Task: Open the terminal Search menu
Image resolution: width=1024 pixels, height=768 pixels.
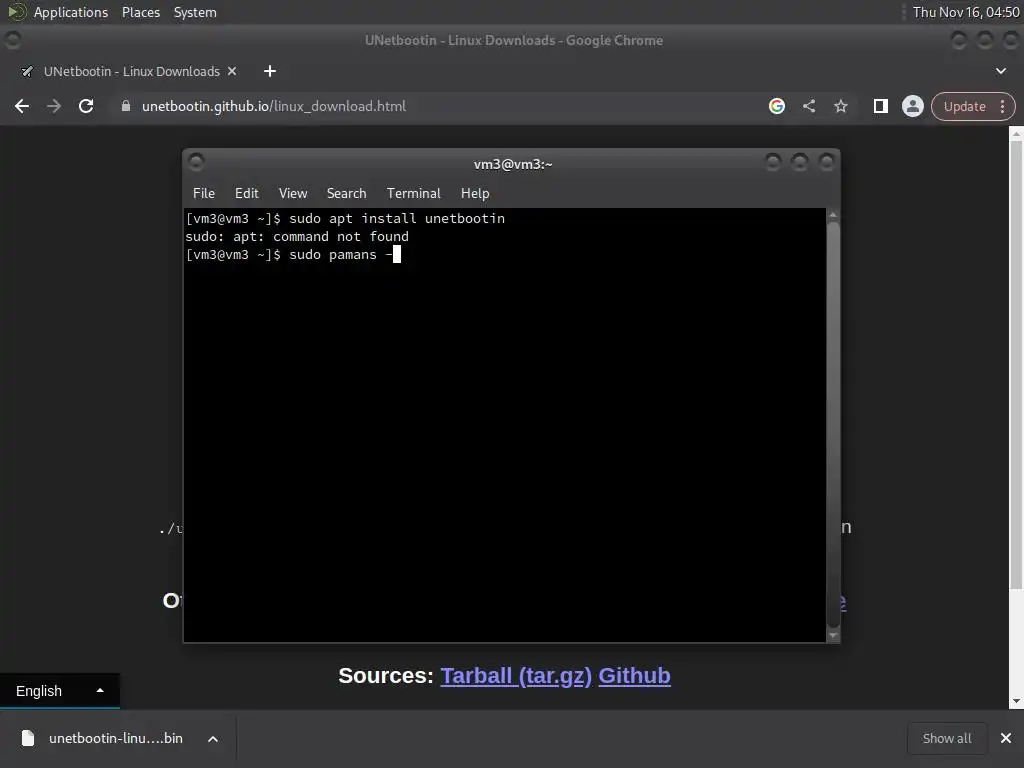Action: click(346, 193)
